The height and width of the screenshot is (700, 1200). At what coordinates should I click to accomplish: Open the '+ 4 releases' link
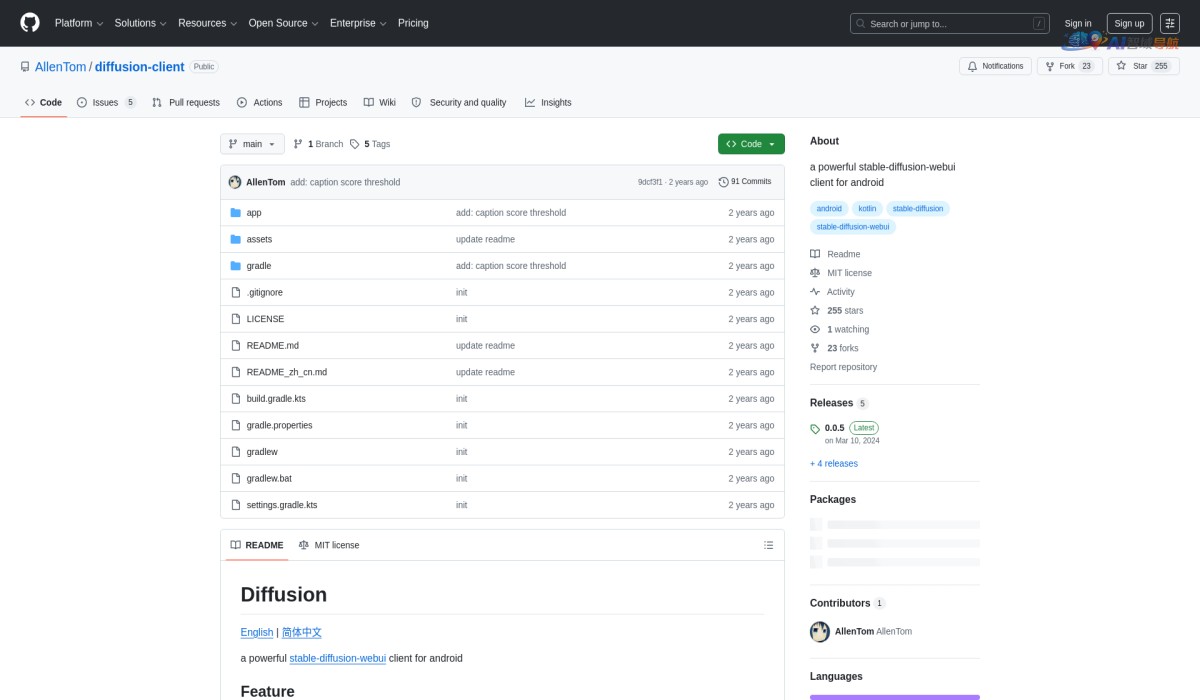(833, 463)
